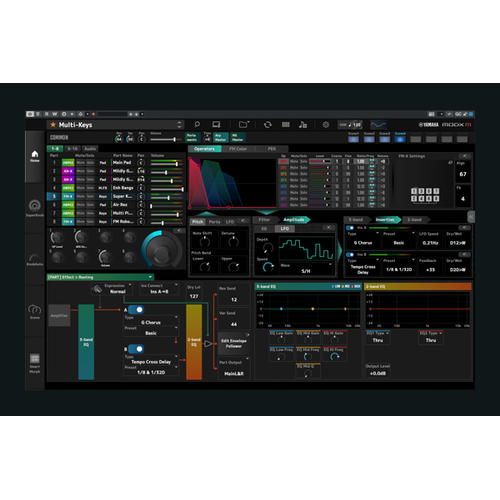
Task: Click the algorithm operator diagram
Action: [425, 195]
